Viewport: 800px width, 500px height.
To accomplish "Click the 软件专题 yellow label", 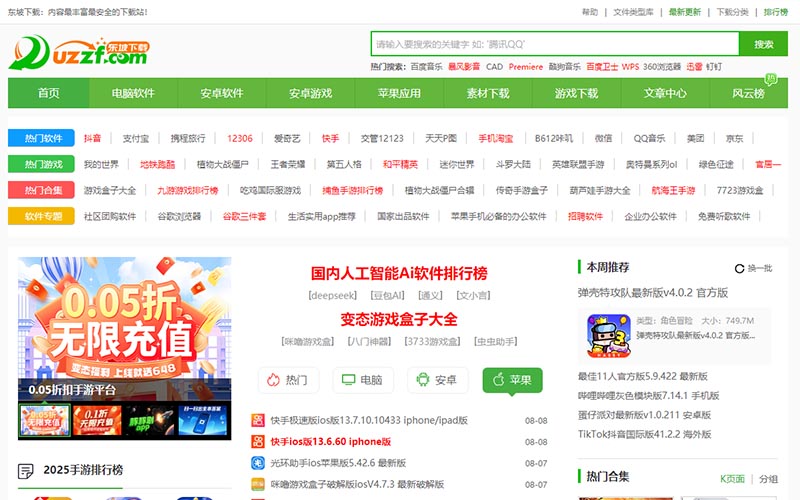I will [41, 216].
